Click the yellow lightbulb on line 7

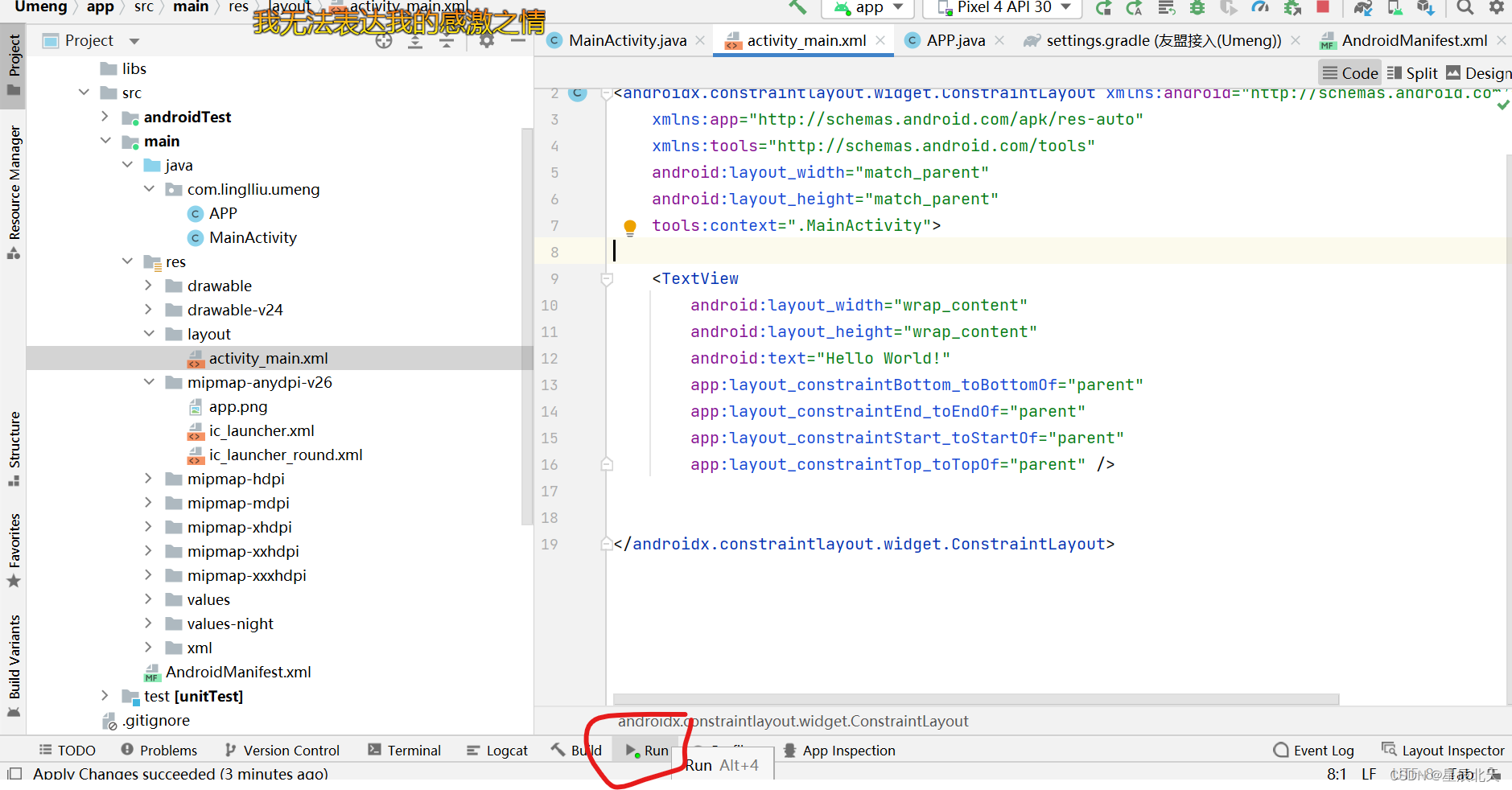pos(630,227)
